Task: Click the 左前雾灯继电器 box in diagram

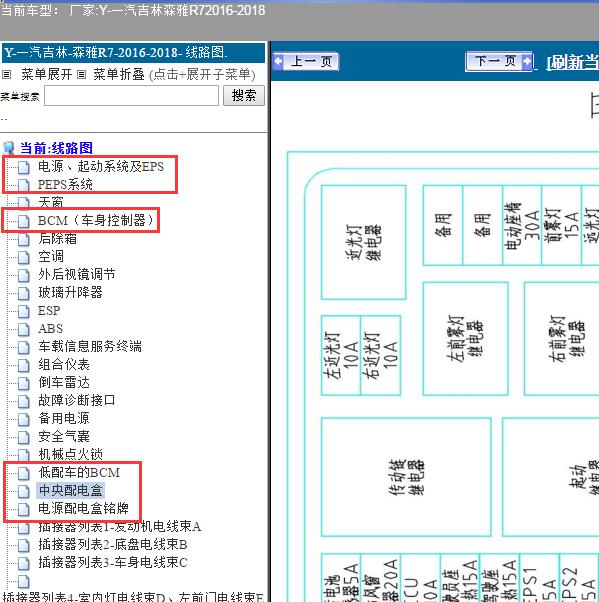Action: [x=465, y=339]
